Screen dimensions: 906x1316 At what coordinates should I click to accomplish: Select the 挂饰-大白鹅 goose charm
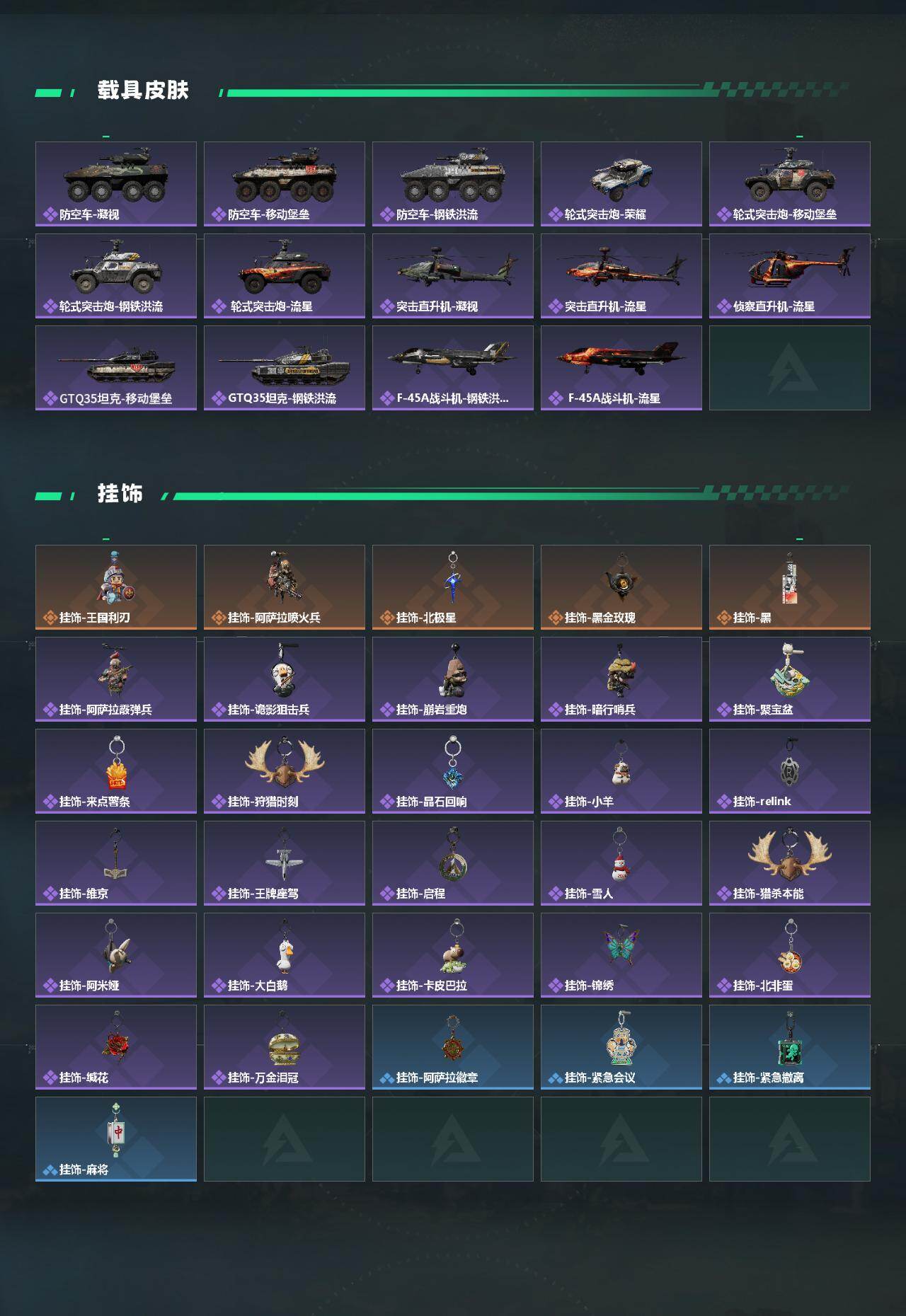coord(285,955)
